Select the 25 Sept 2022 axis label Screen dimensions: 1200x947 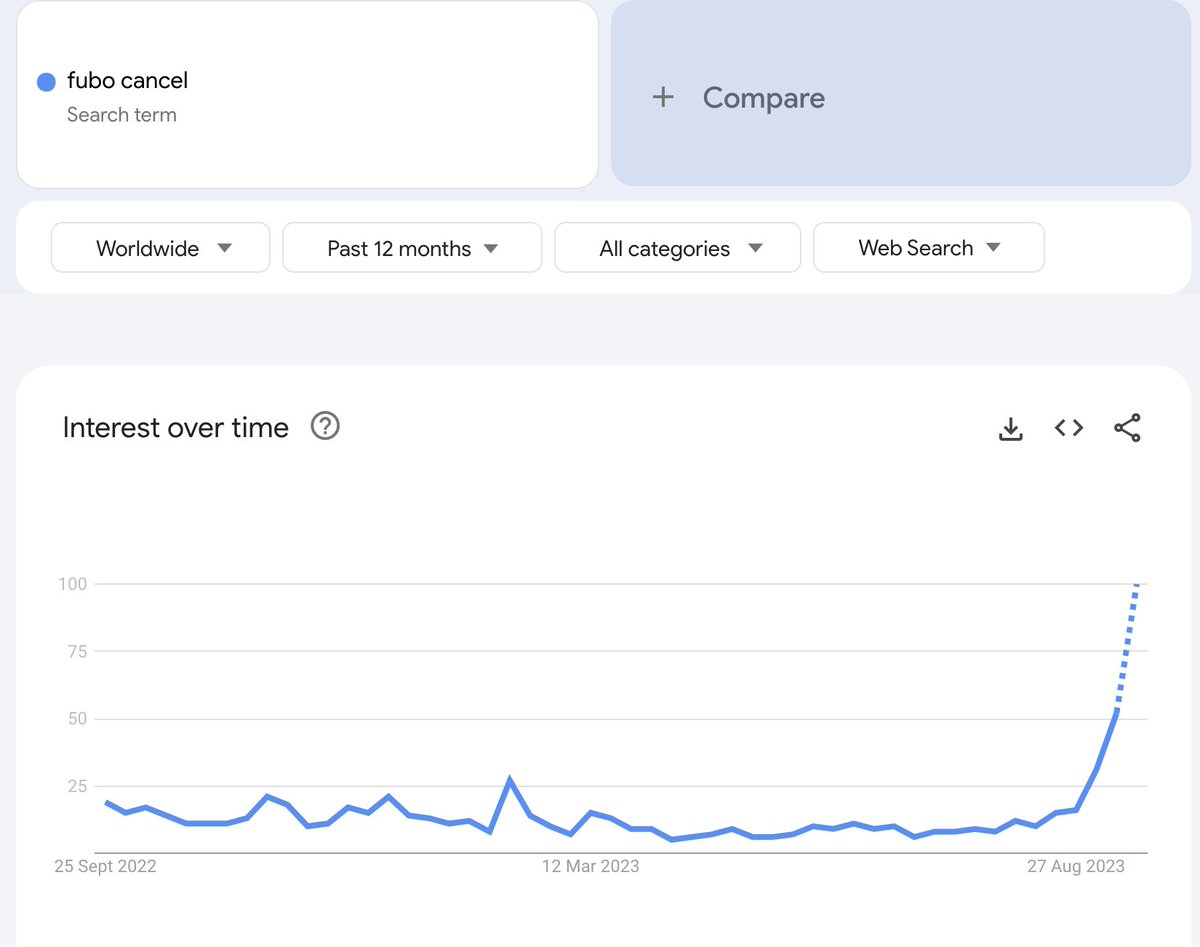click(x=105, y=866)
